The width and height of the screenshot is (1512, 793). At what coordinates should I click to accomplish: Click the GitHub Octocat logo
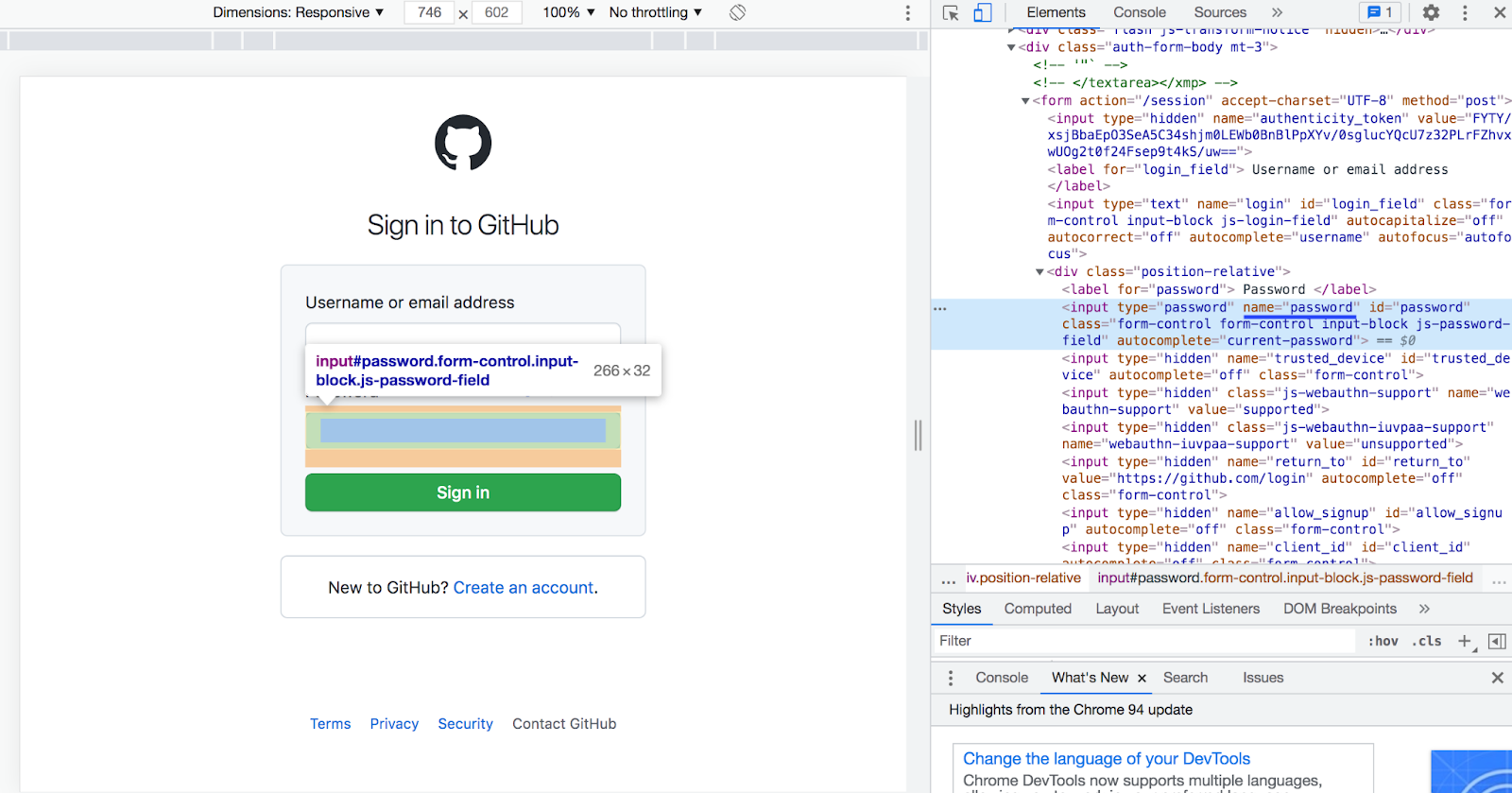click(463, 143)
